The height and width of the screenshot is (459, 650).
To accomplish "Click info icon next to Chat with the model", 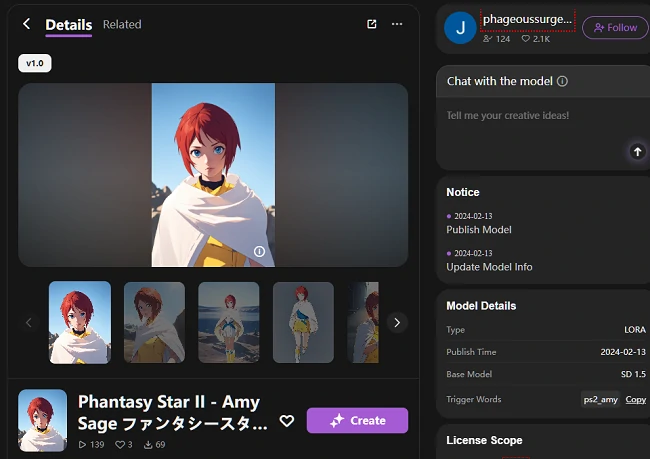I will (562, 81).
